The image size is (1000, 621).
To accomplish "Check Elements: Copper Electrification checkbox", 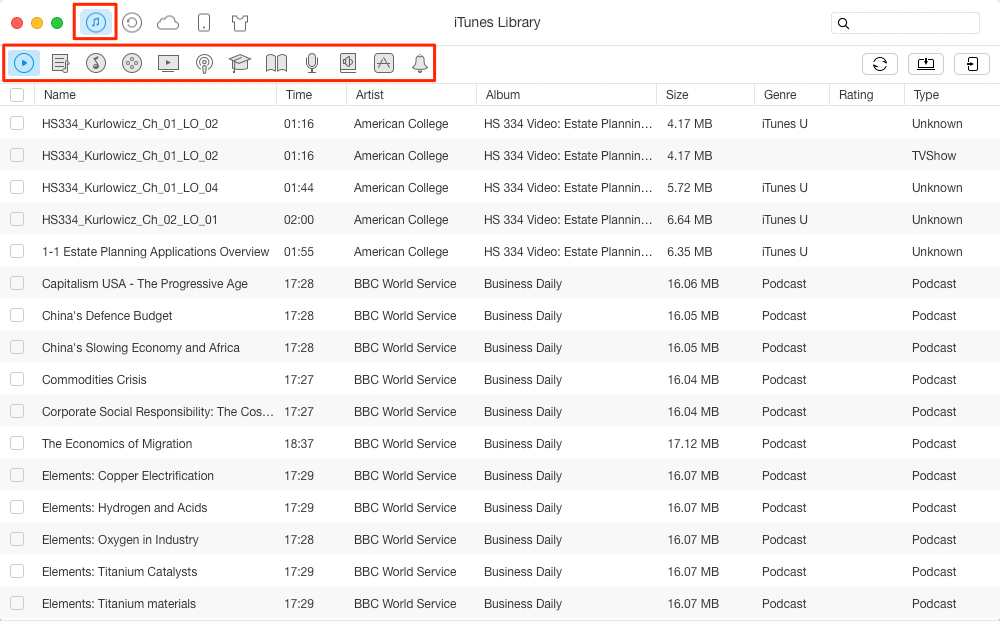I will click(x=17, y=475).
